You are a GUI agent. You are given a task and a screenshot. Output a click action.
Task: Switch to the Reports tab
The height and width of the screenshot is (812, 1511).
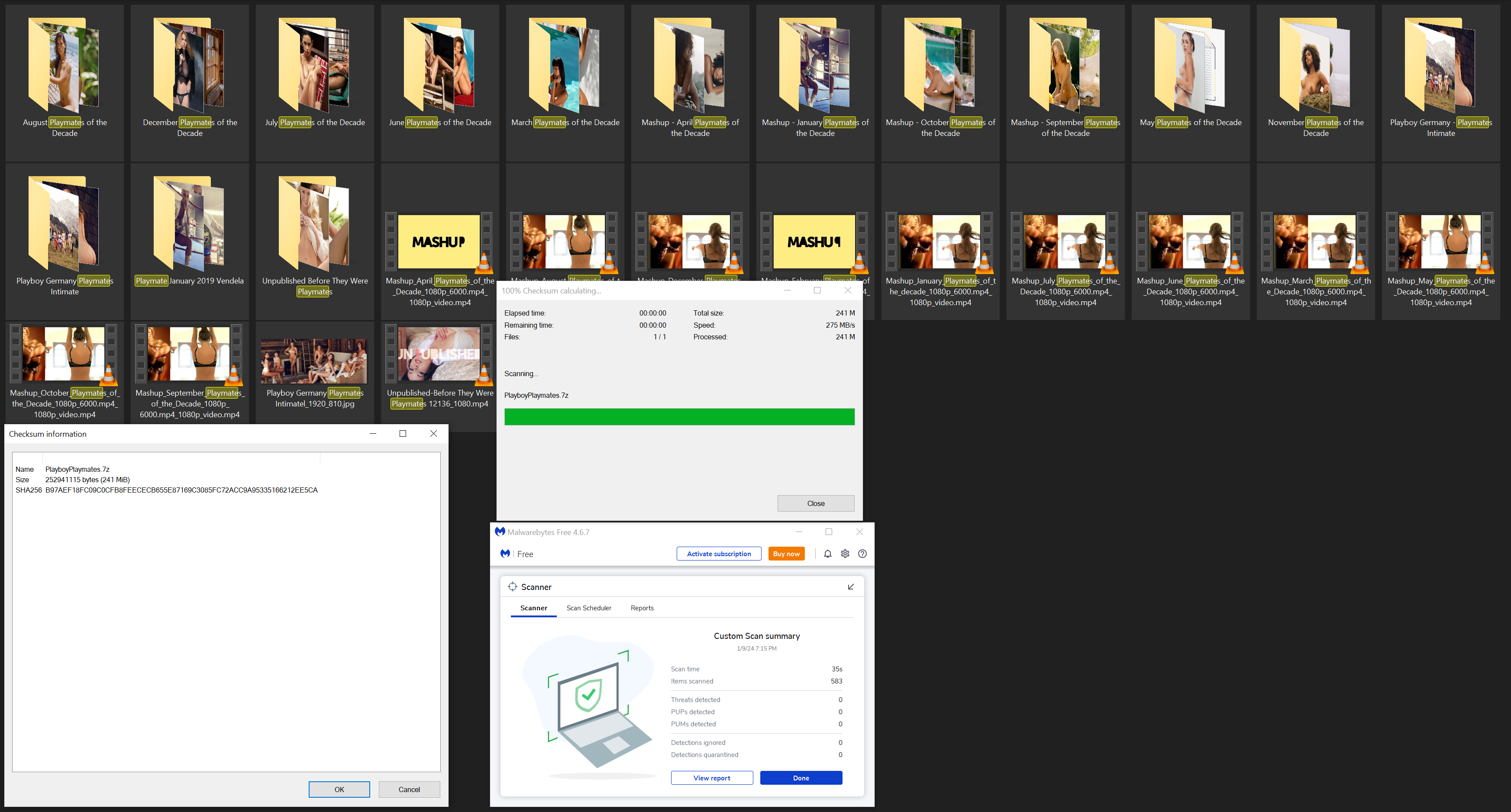(642, 608)
